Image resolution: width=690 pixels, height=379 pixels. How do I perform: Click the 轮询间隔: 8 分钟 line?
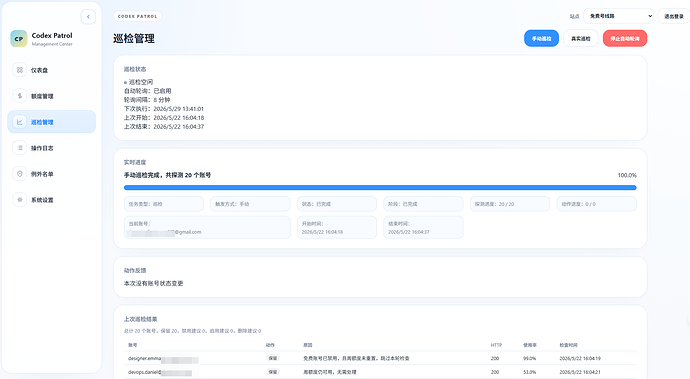(x=147, y=100)
